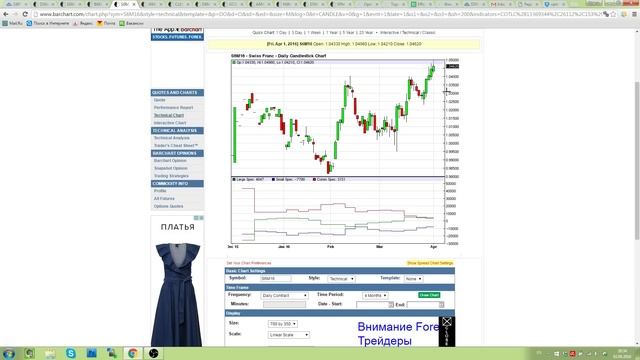Click the Symbol input field

point(276,279)
